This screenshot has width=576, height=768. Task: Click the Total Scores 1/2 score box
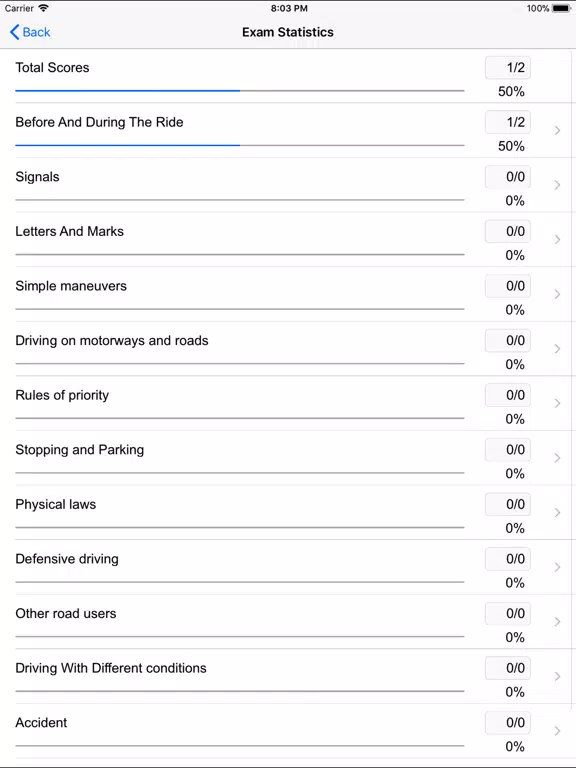tap(508, 68)
